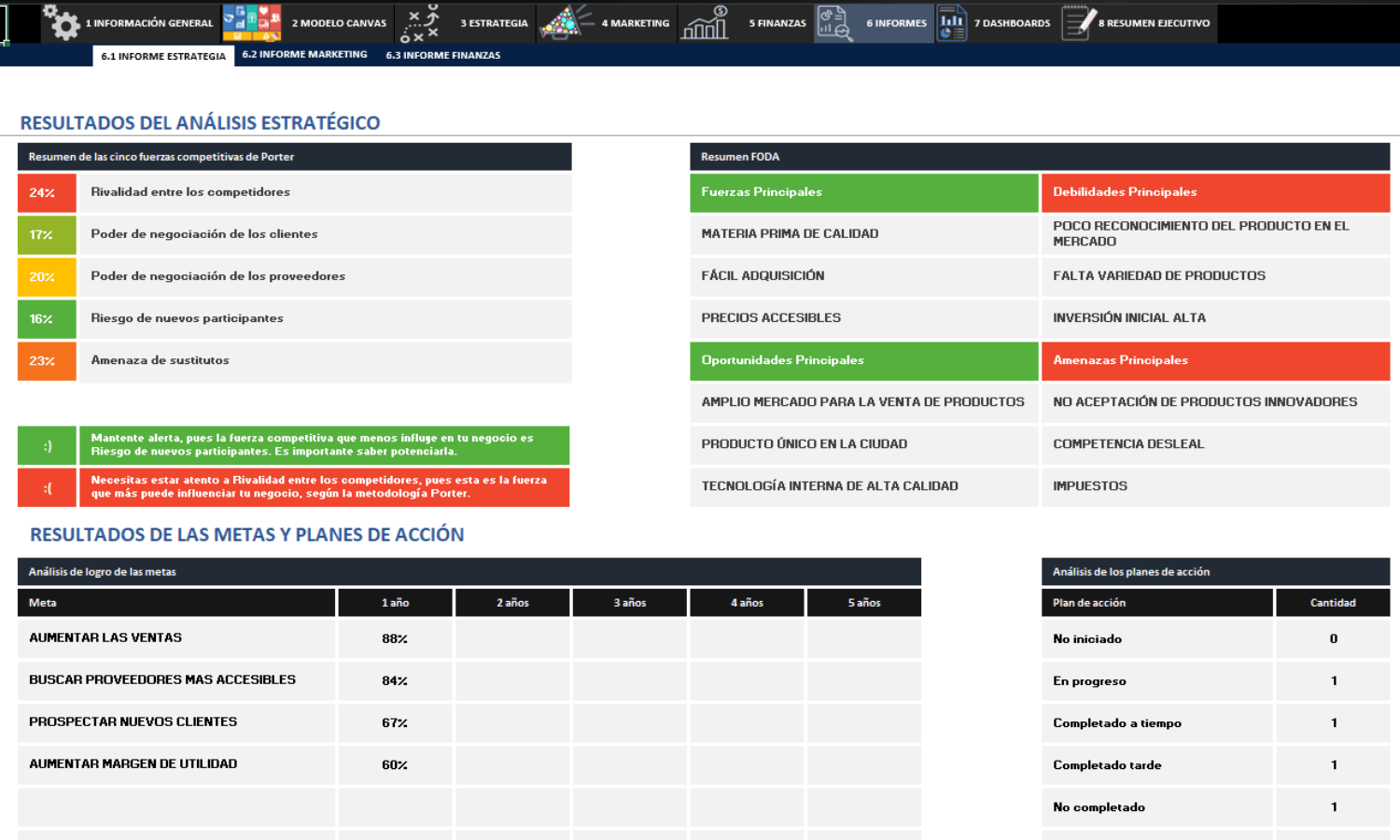Select 'No completado' plan row
This screenshot has height=840, width=1400.
pyautogui.click(x=1157, y=807)
